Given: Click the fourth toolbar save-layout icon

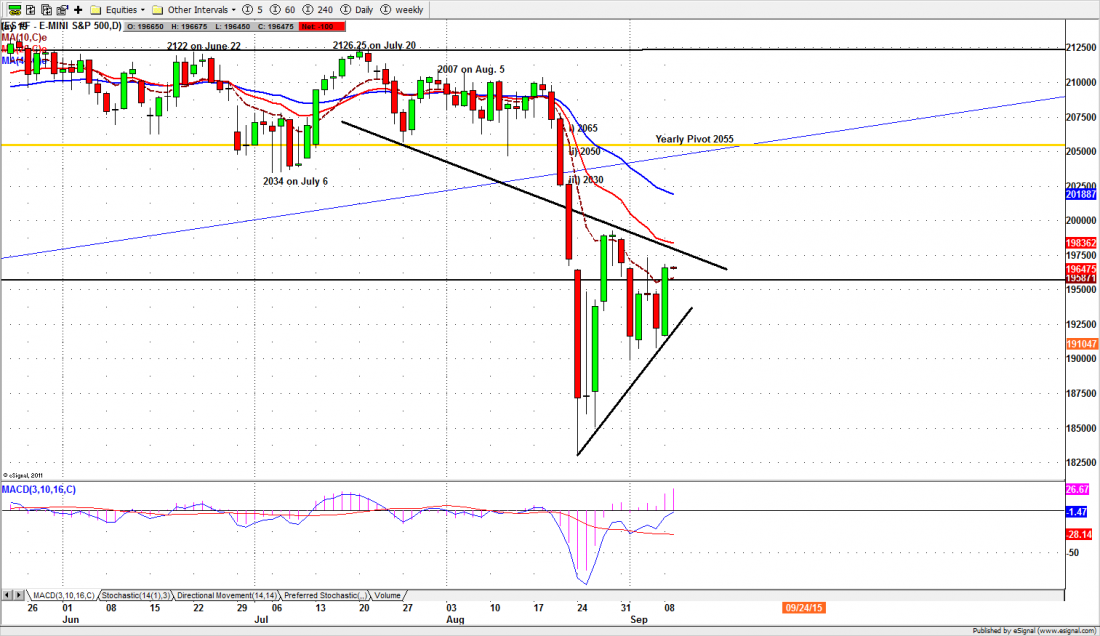Looking at the screenshot, I should 60,9.
